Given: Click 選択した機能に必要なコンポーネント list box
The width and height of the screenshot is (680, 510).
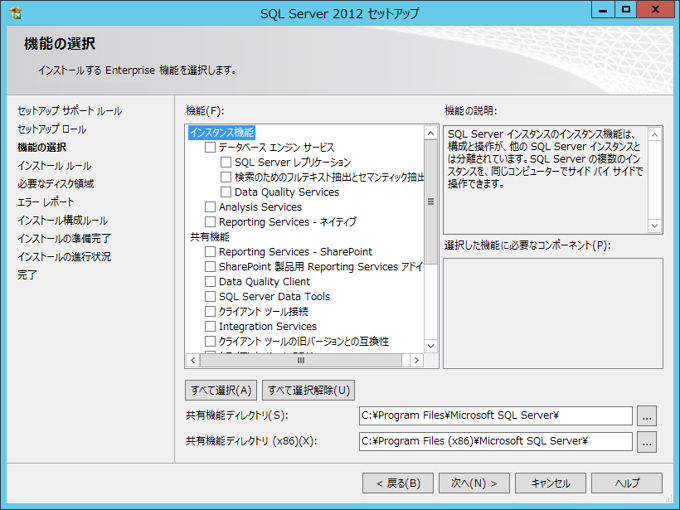Looking at the screenshot, I should pos(553,314).
